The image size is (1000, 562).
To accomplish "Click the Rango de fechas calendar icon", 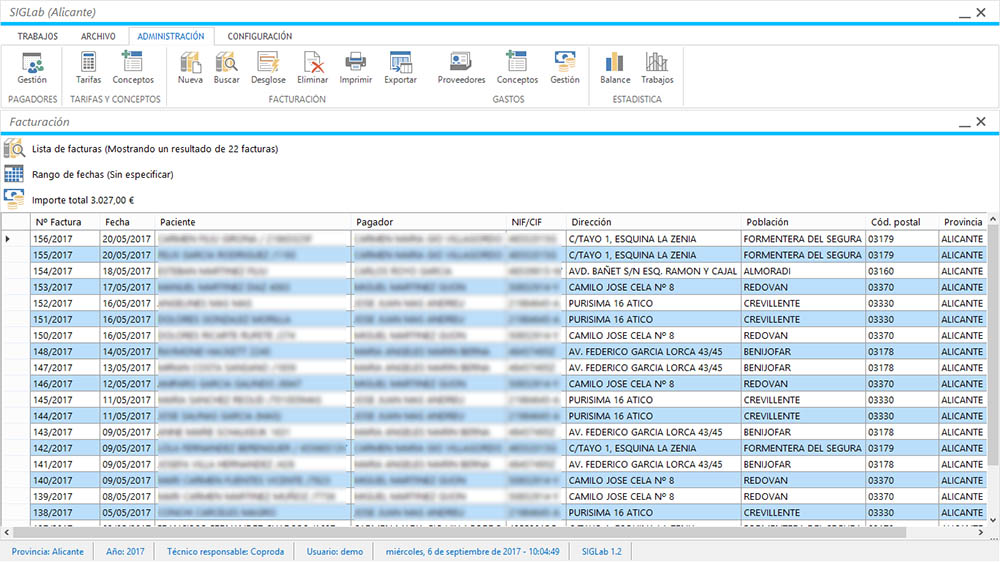I will pyautogui.click(x=13, y=174).
